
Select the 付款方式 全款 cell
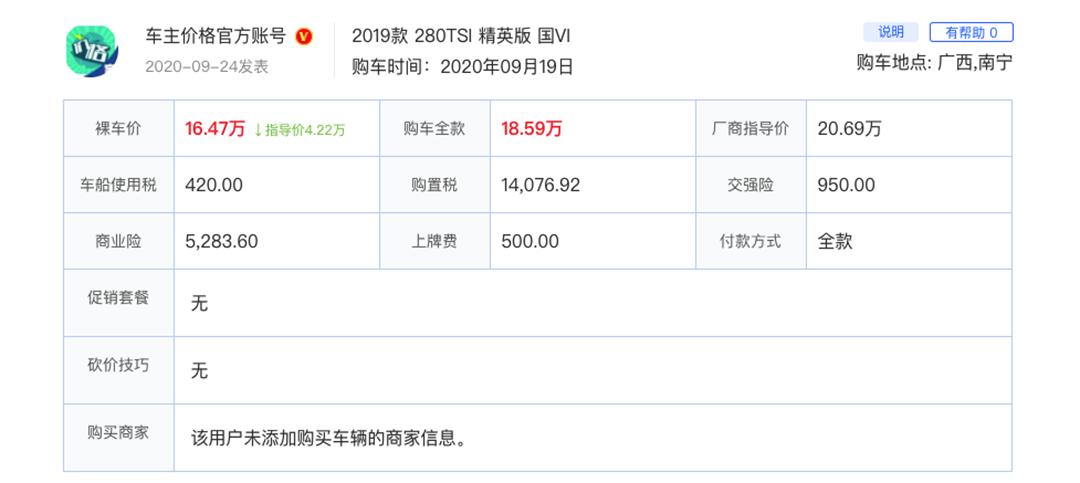[835, 241]
